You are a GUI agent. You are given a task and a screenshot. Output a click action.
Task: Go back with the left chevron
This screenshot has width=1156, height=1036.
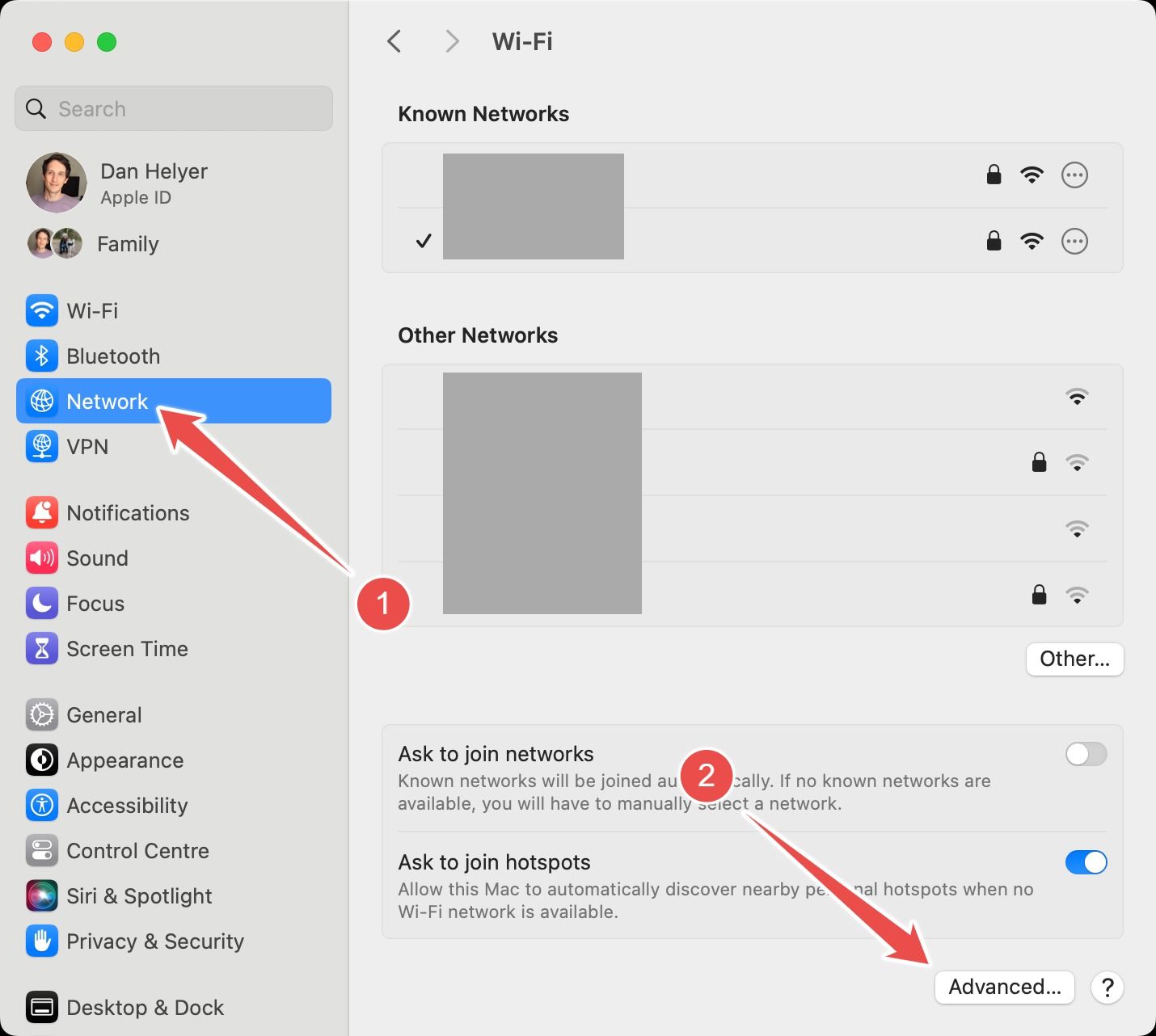tap(394, 41)
